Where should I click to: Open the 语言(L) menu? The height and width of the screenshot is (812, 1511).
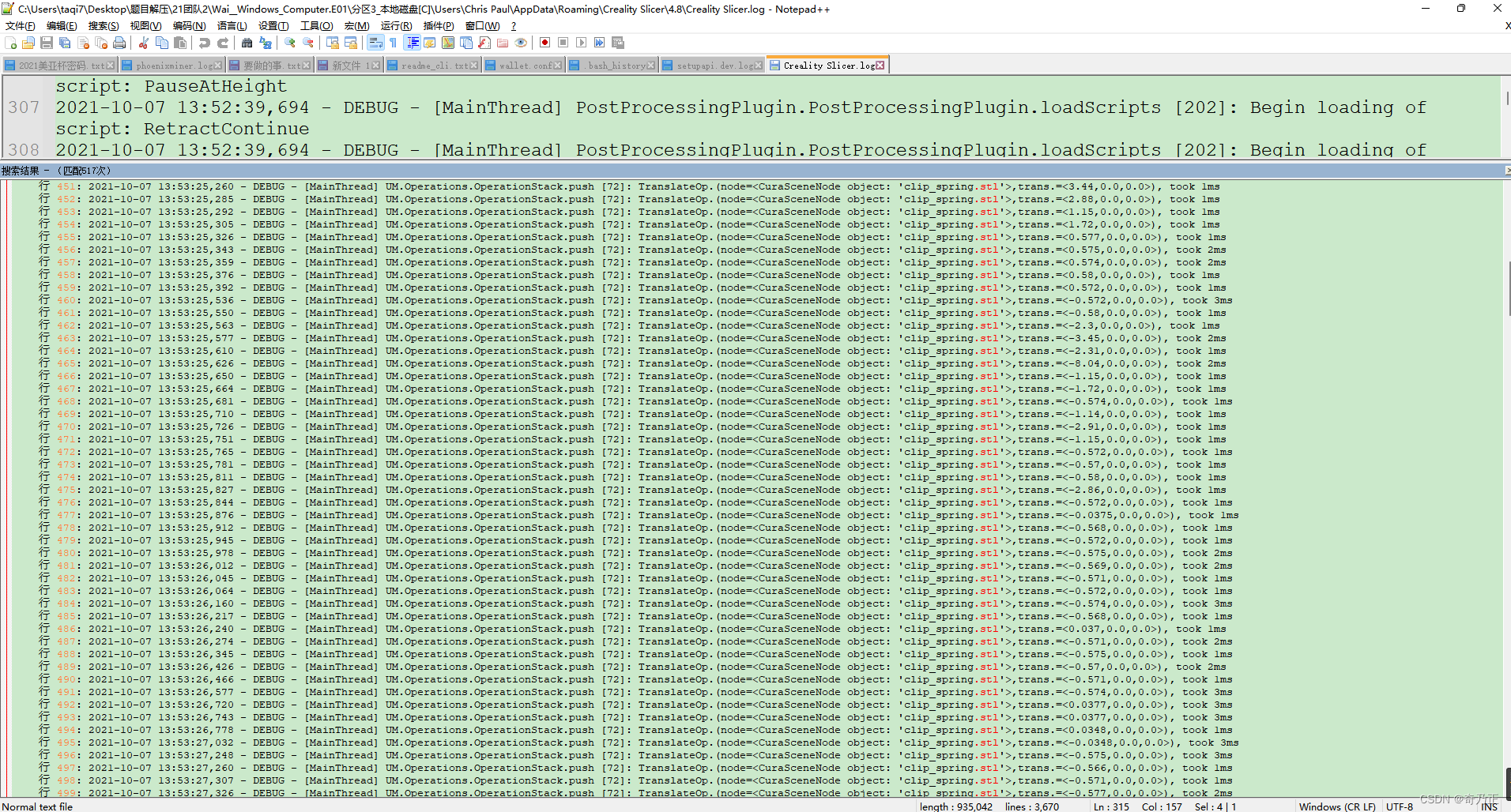pos(232,26)
